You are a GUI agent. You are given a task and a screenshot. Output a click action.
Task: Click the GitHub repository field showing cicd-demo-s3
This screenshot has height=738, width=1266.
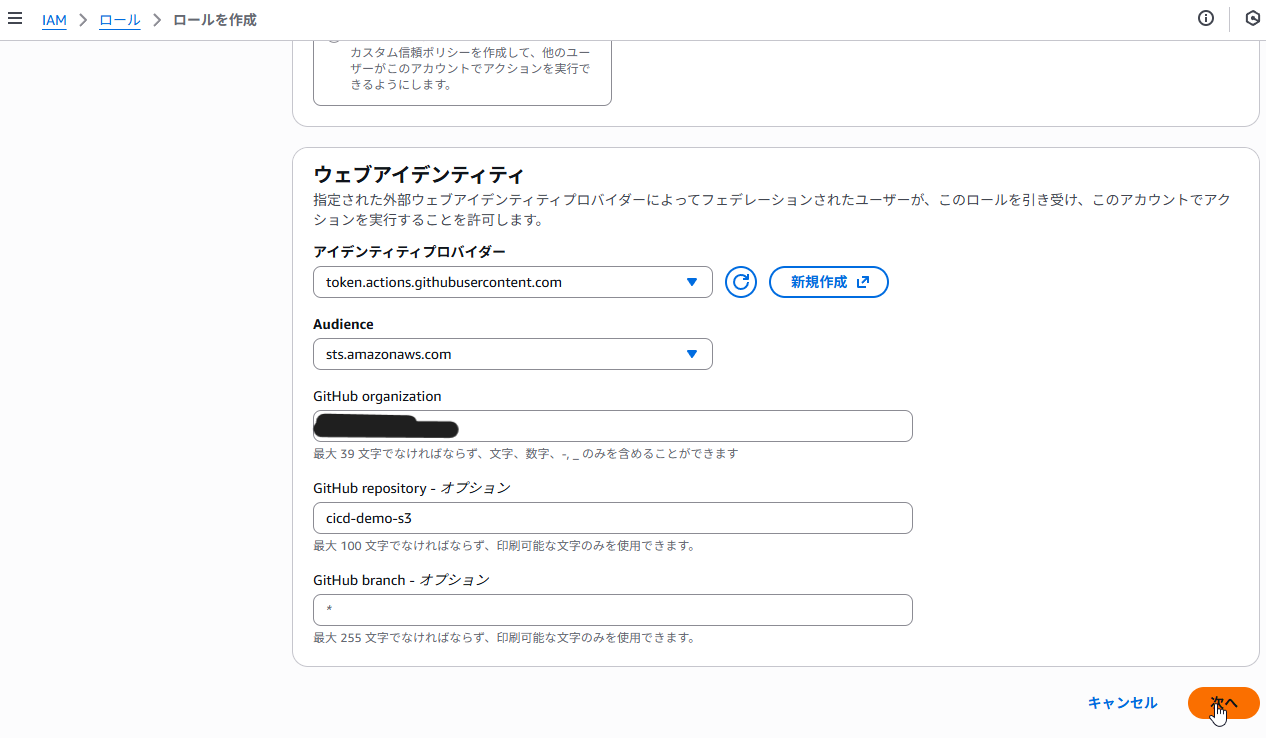point(612,517)
